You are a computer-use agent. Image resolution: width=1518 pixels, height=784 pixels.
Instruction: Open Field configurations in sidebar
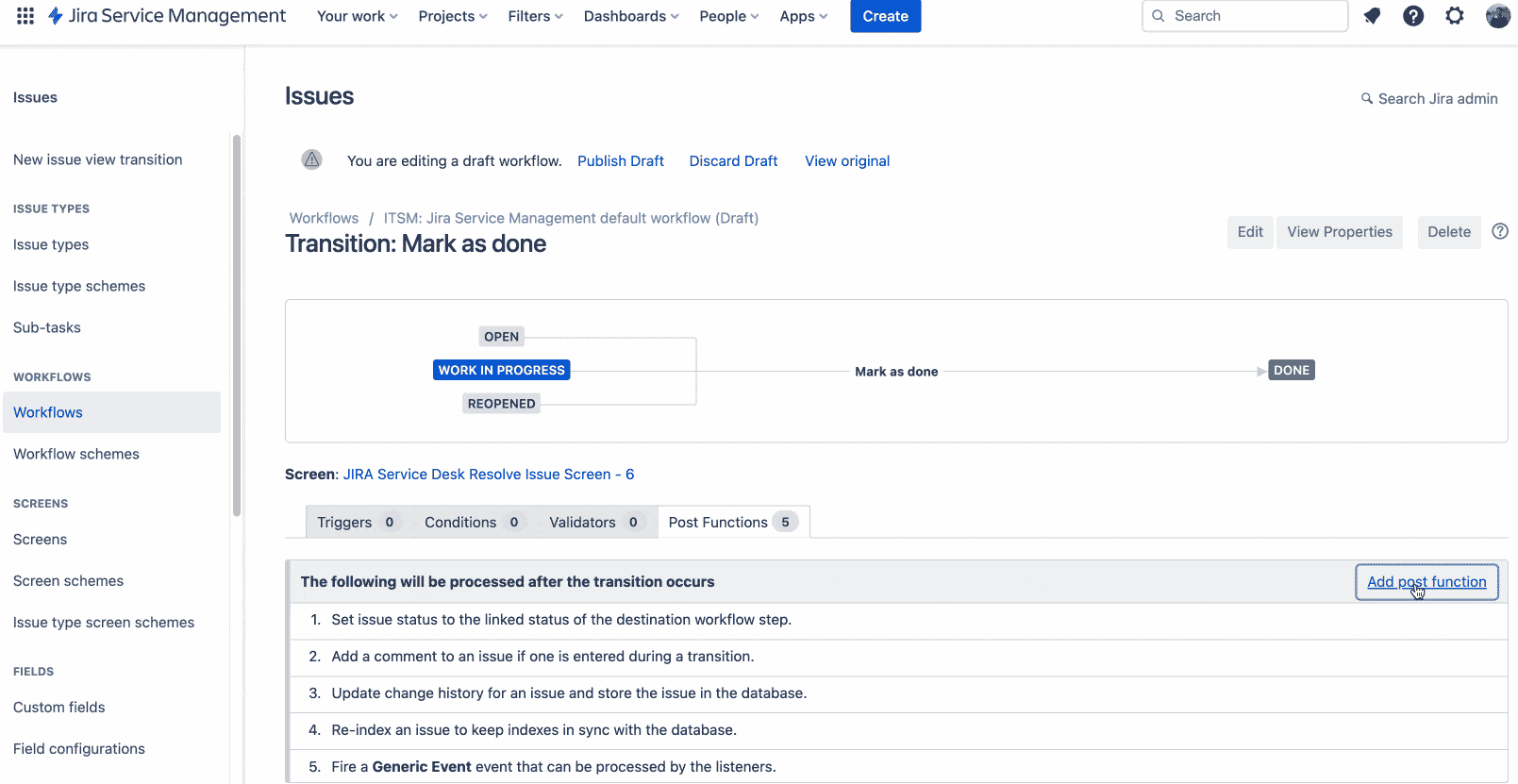point(79,749)
